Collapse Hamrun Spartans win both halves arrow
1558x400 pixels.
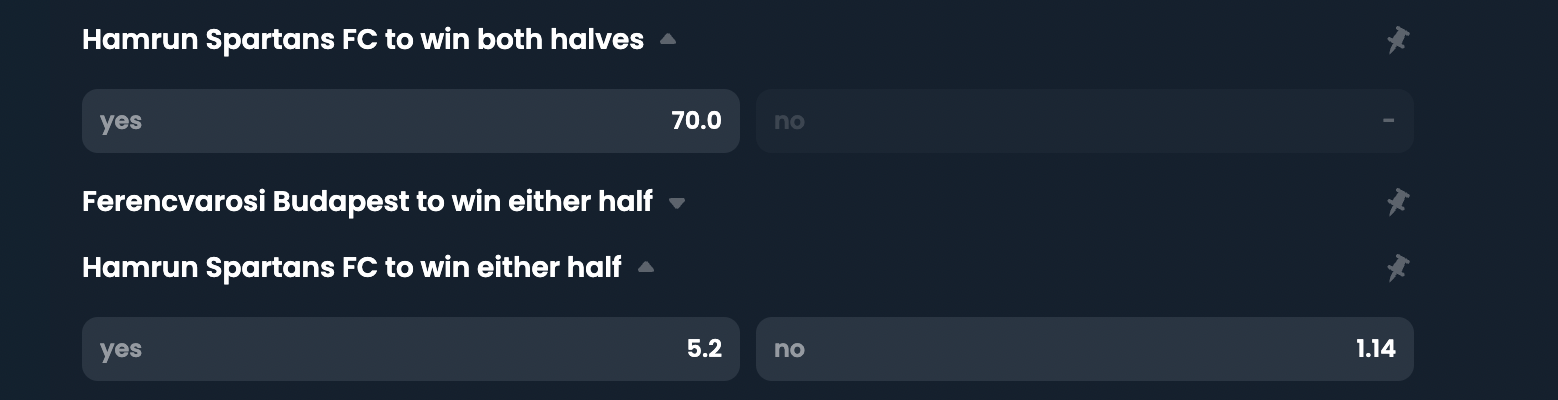pyautogui.click(x=668, y=40)
